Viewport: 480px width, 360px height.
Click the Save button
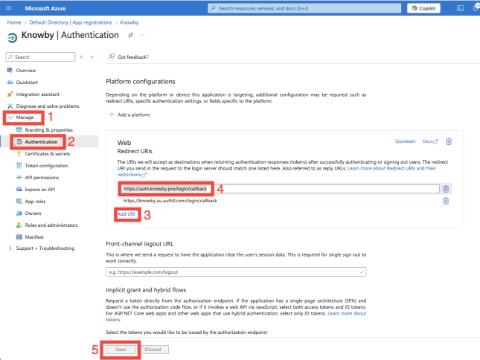point(121,349)
